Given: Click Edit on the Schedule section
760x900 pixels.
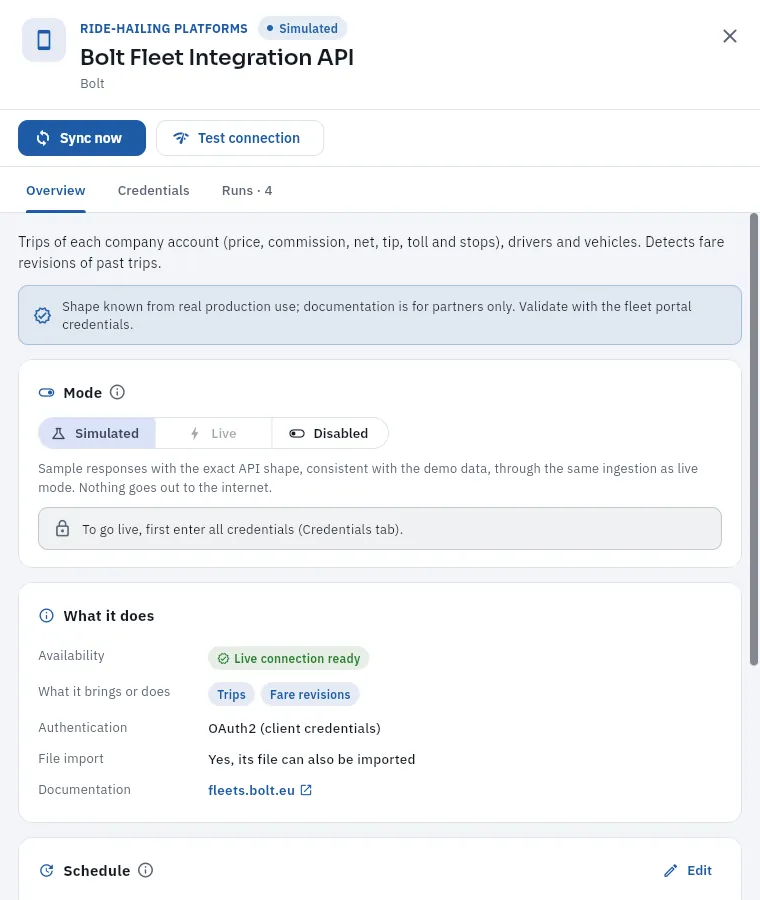Looking at the screenshot, I should pyautogui.click(x=688, y=871).
